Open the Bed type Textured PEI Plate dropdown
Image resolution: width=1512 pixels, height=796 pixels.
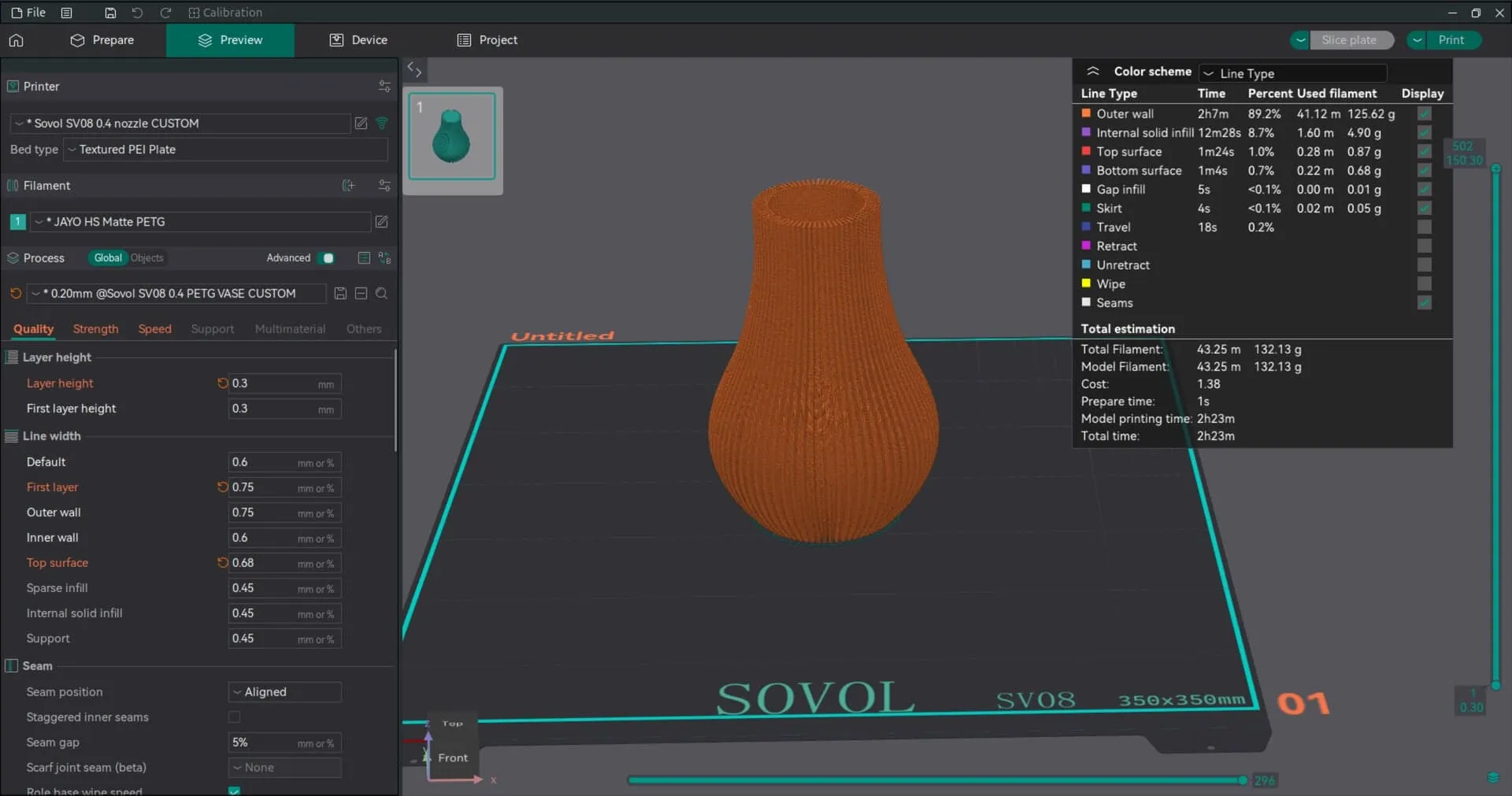tap(225, 150)
